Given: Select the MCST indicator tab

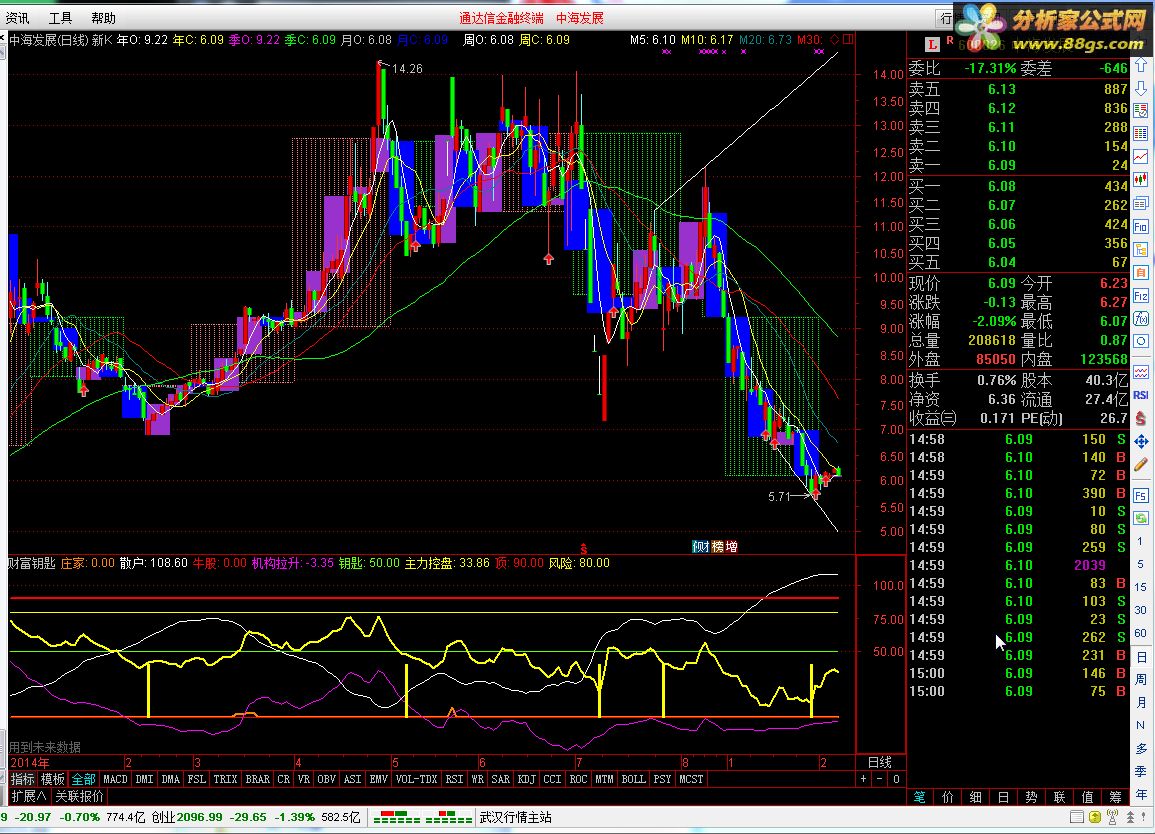Looking at the screenshot, I should [x=691, y=779].
